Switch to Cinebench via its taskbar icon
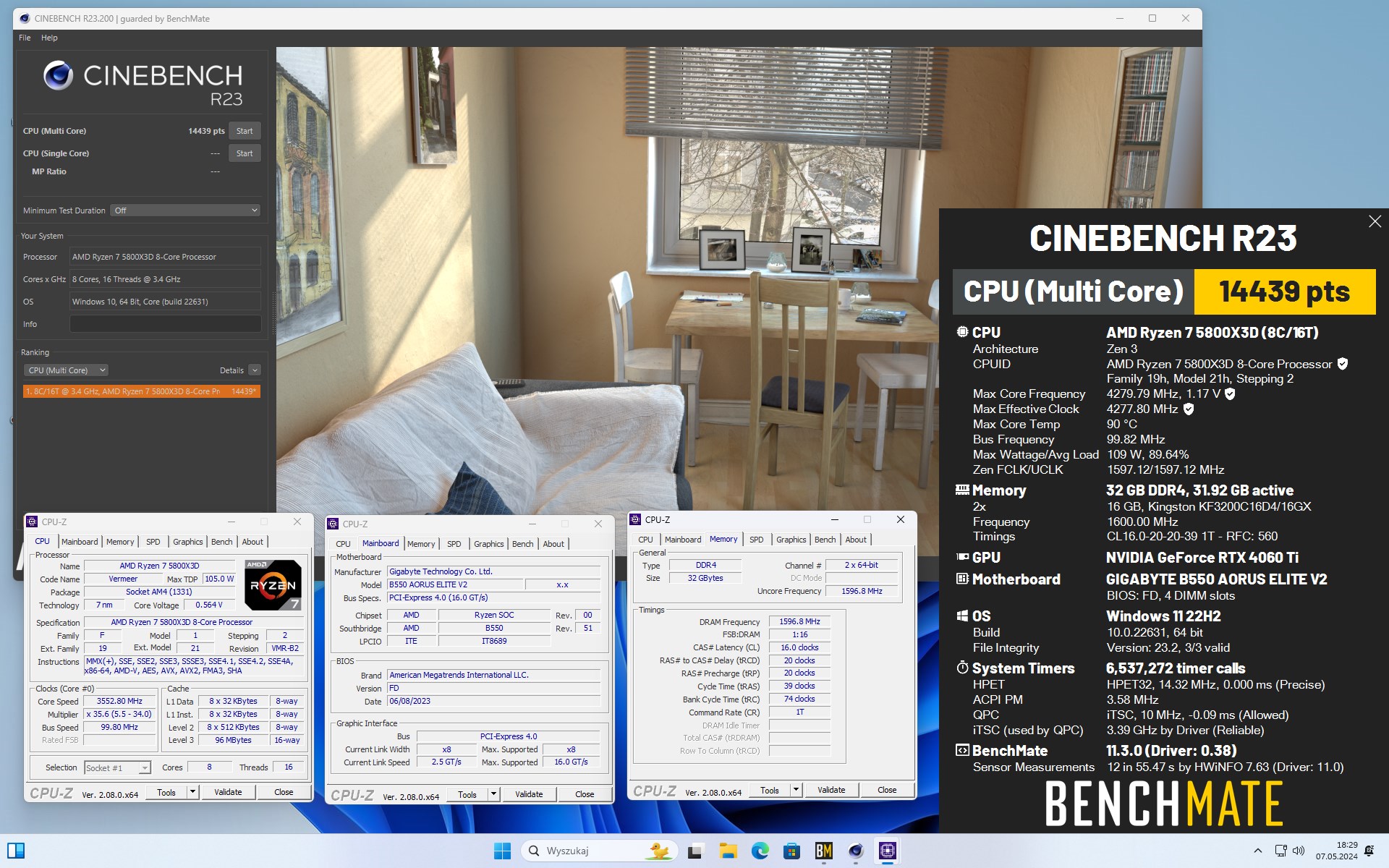The width and height of the screenshot is (1389, 868). pos(856,851)
